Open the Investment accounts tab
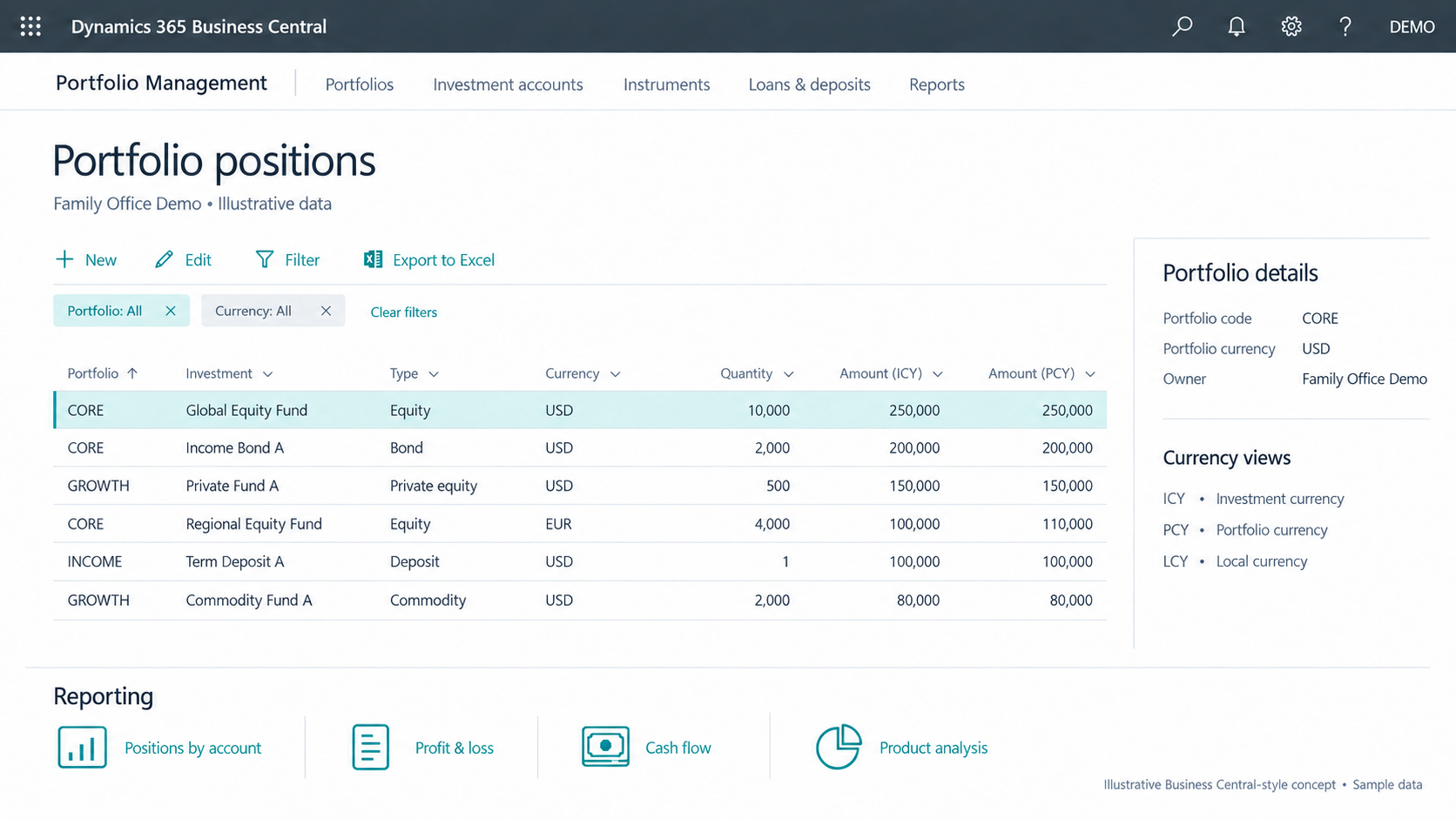The width and height of the screenshot is (1456, 819). (x=508, y=84)
